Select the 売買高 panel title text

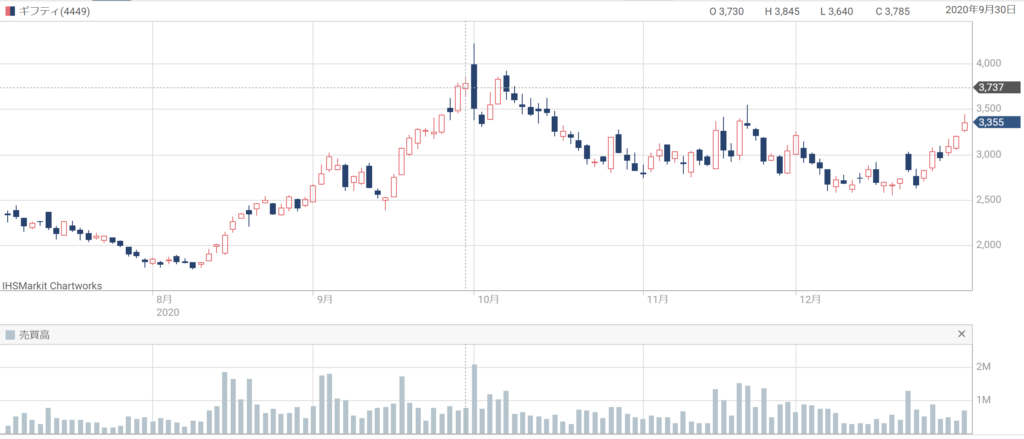point(33,335)
